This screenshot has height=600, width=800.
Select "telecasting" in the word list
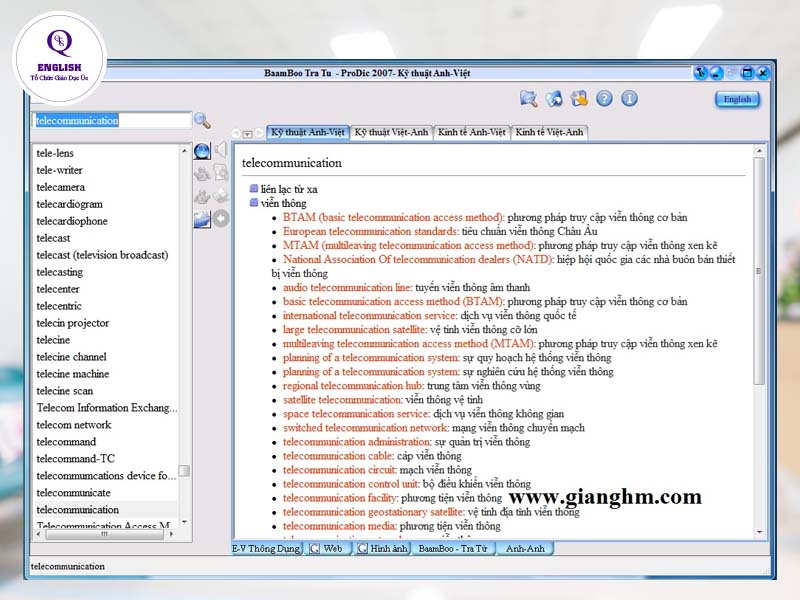point(60,272)
